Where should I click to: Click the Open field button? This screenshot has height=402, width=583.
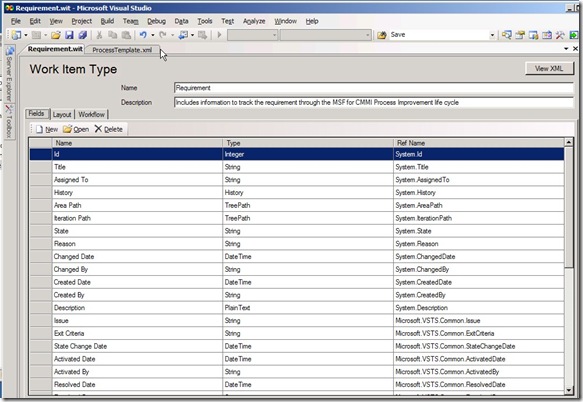coord(76,129)
